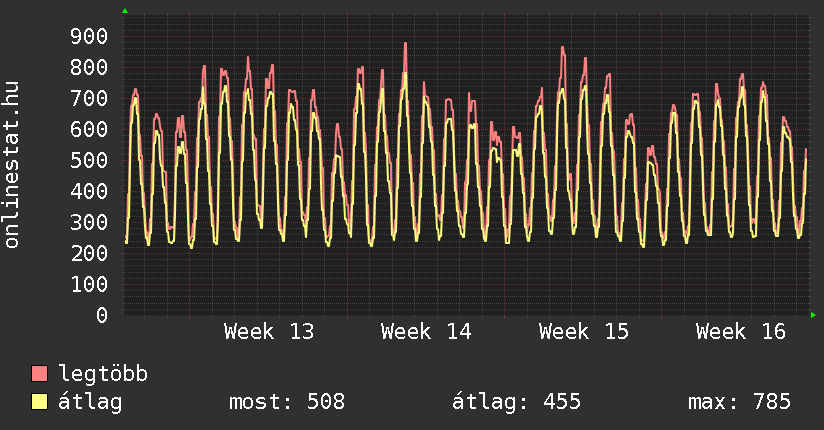The width and height of the screenshot is (824, 430).
Task: Select the 500 y-axis tick label
Action: [x=89, y=161]
